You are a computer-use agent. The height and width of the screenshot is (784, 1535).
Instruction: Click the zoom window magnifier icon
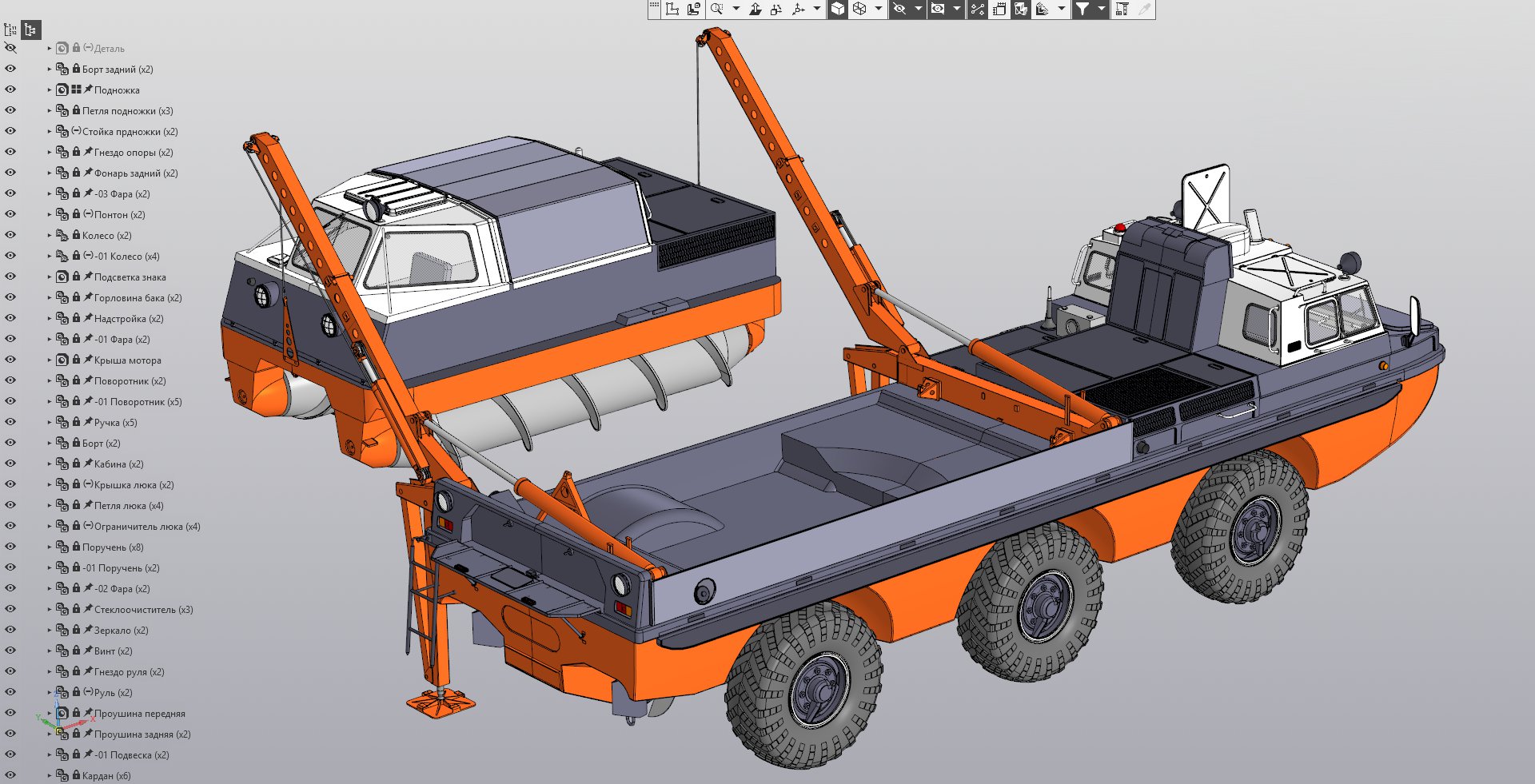tap(716, 9)
